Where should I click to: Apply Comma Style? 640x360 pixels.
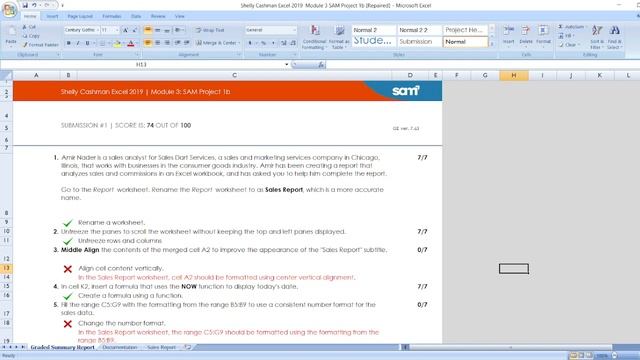tap(273, 43)
